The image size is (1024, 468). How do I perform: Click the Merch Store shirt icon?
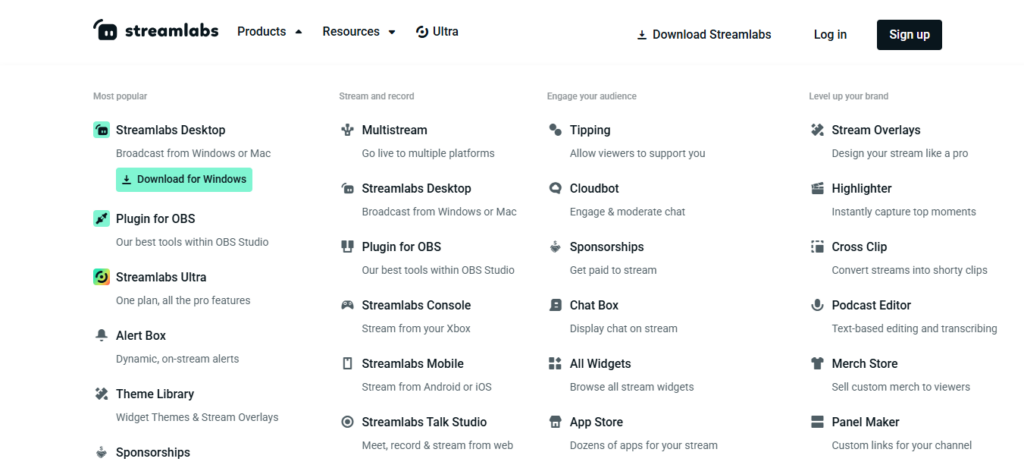tap(817, 363)
